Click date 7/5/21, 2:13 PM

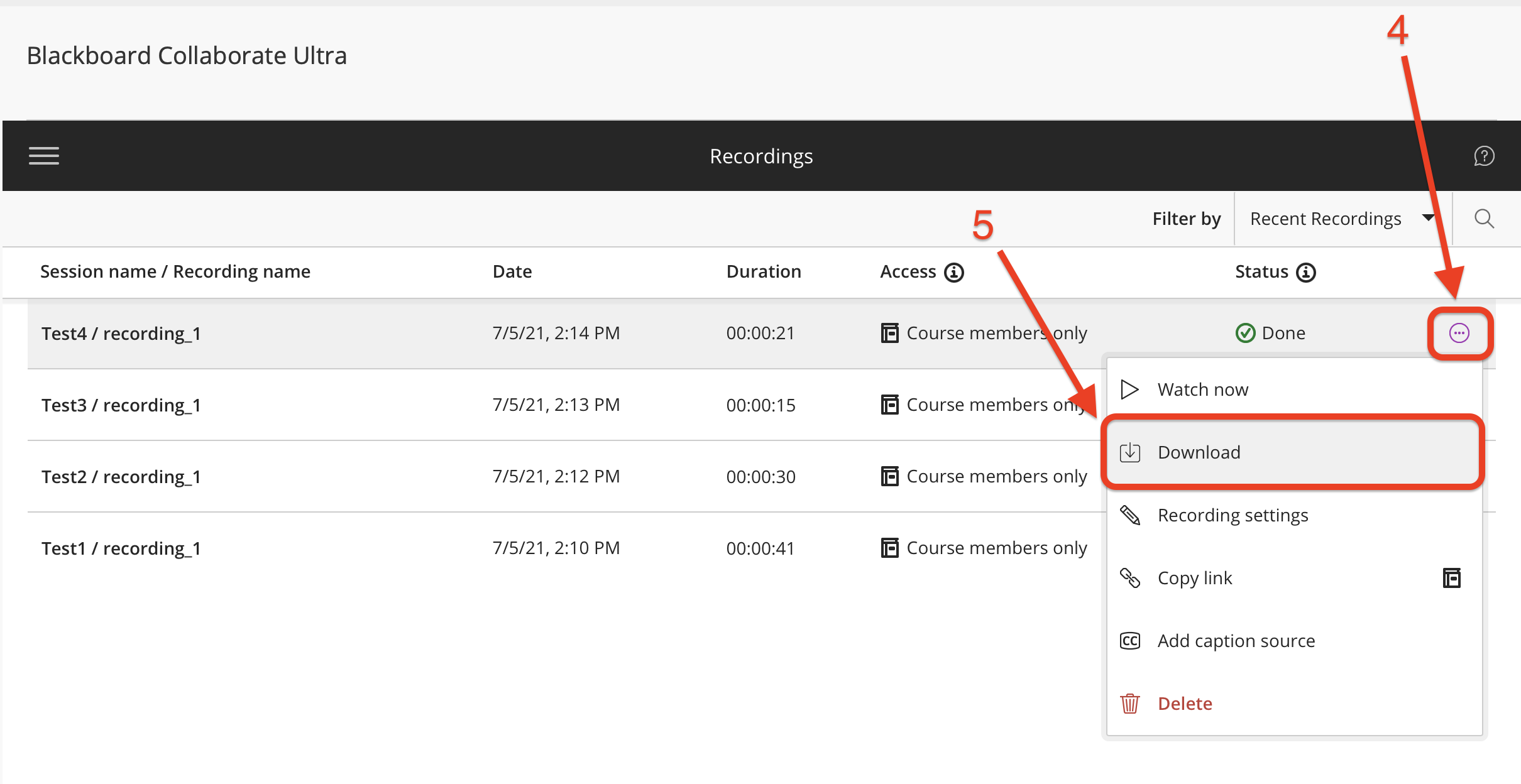556,405
